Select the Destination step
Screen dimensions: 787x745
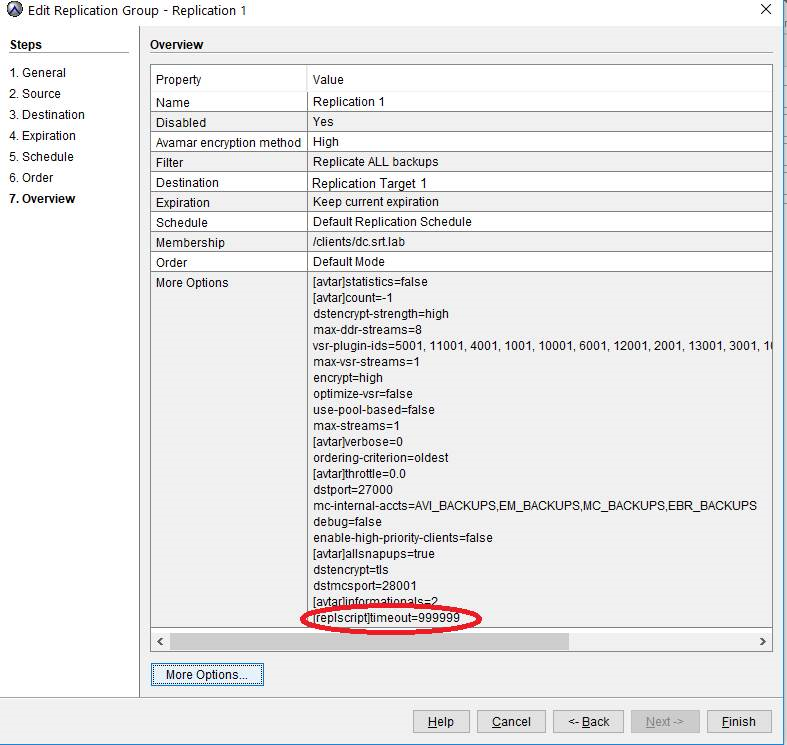click(47, 115)
